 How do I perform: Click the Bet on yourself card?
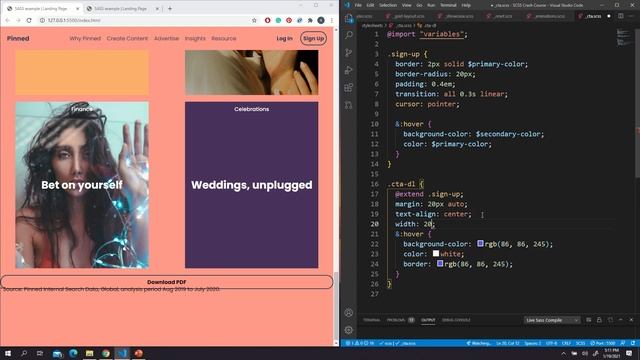pyautogui.click(x=82, y=185)
